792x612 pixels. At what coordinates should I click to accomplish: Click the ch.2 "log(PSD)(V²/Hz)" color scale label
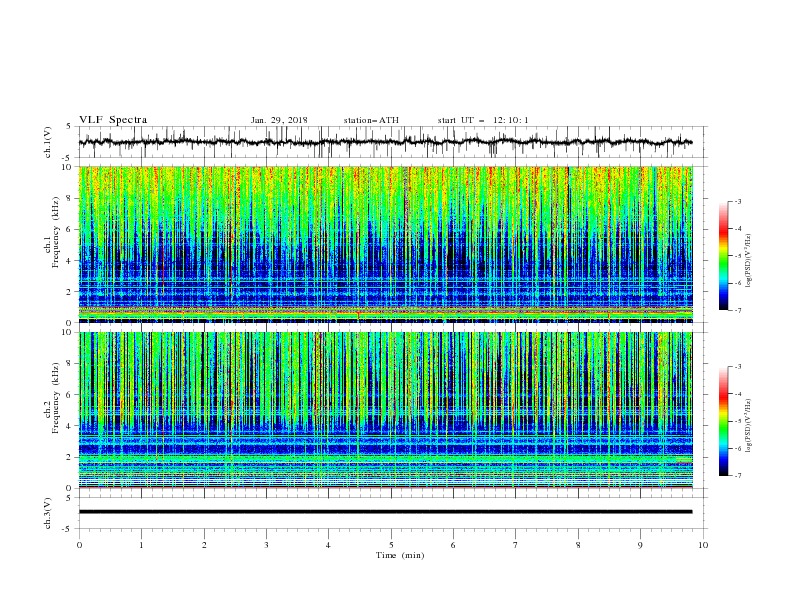(749, 426)
